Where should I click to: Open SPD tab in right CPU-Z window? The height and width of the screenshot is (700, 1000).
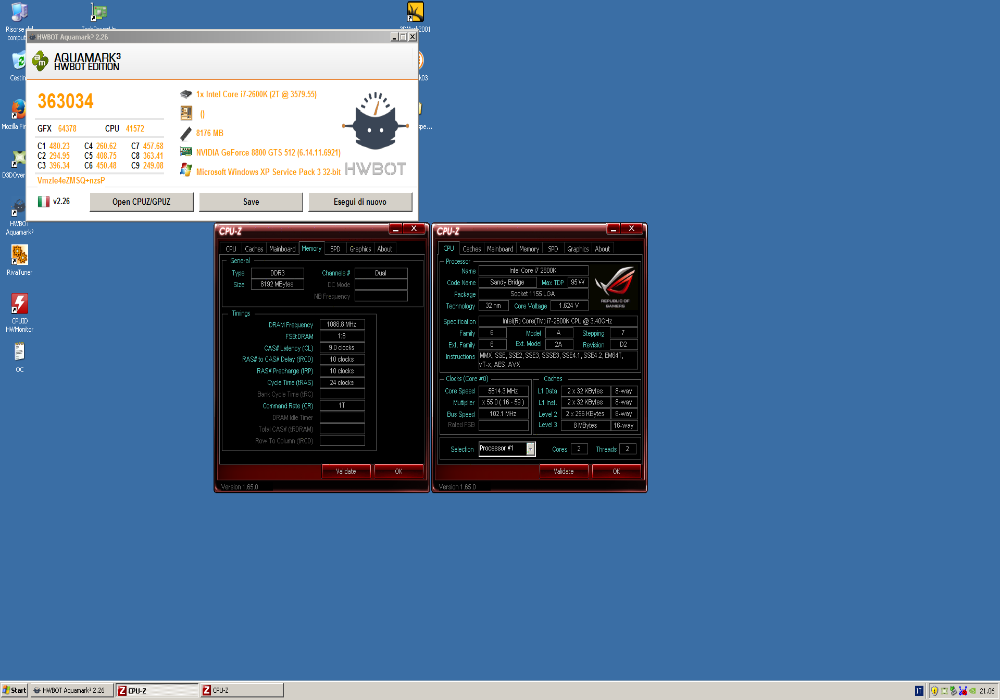coord(553,249)
